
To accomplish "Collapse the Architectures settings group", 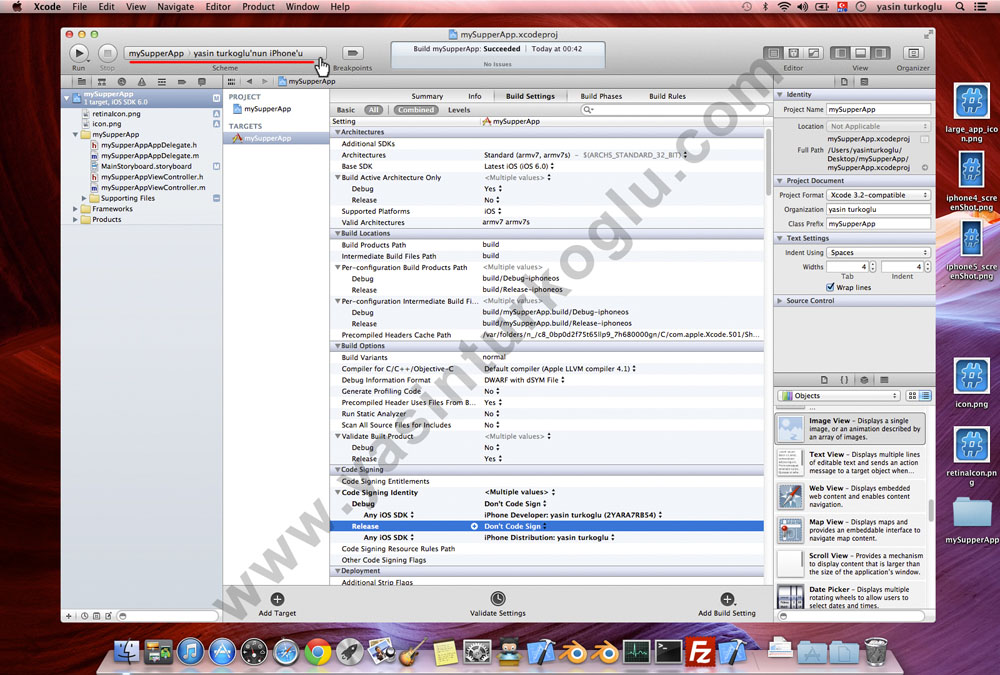I will coord(337,132).
